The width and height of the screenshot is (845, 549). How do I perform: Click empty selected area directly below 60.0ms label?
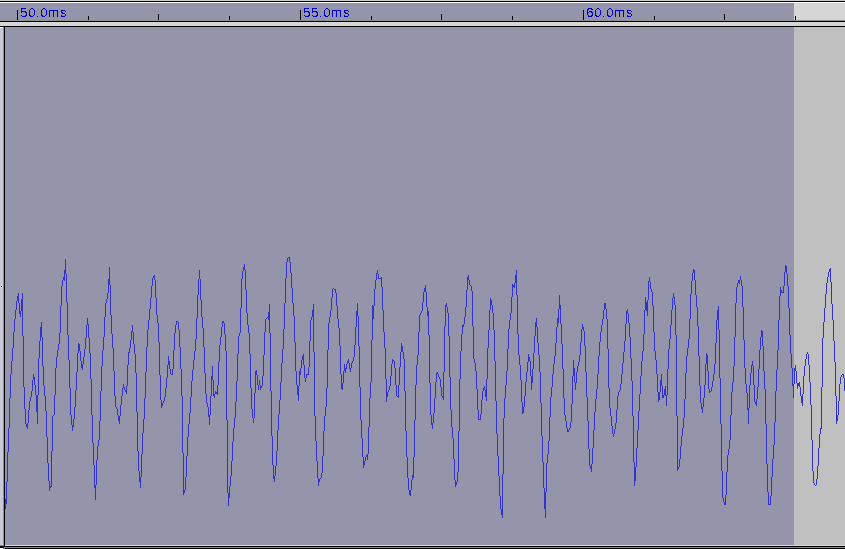(x=609, y=120)
